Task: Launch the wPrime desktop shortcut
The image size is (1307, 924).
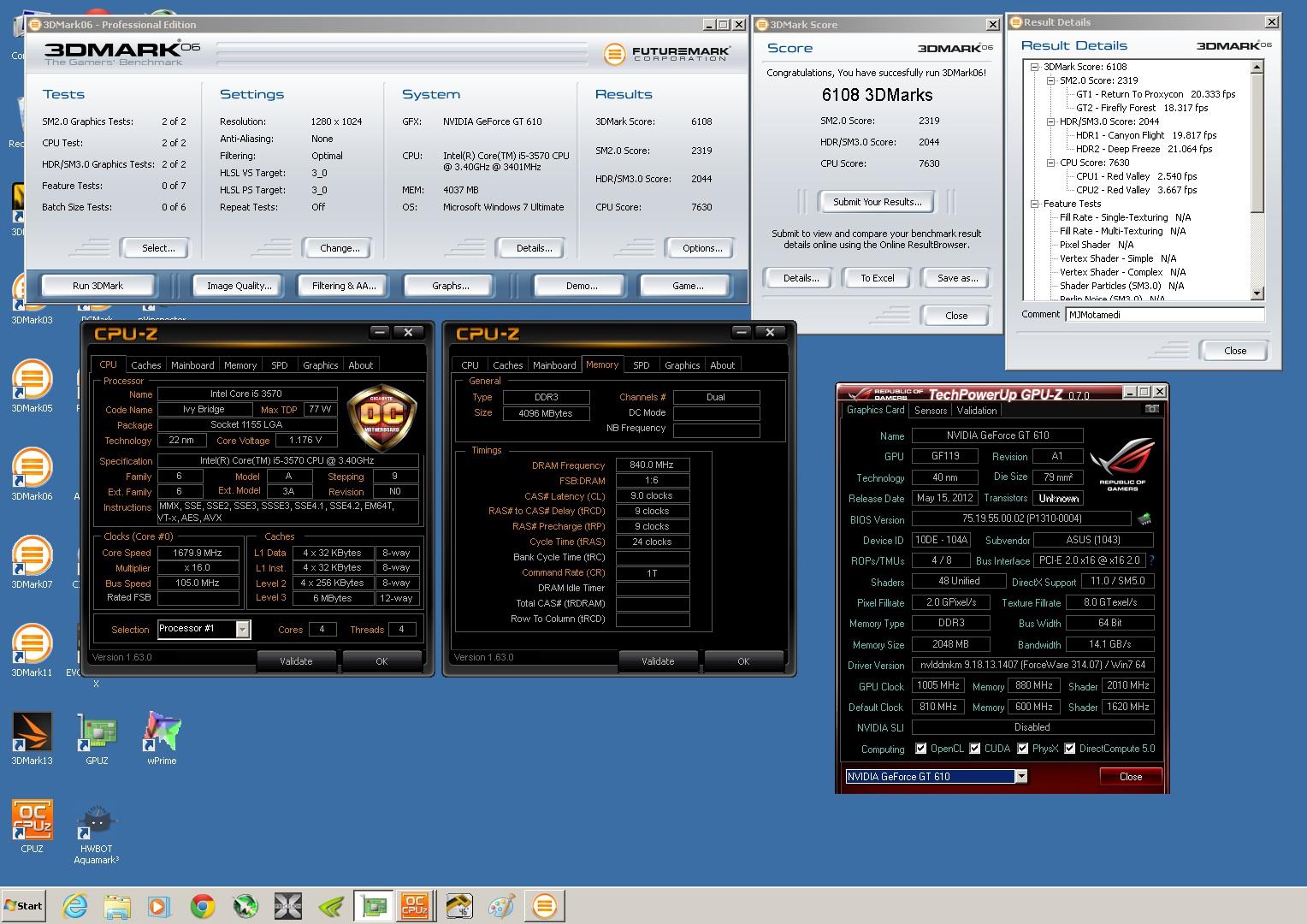Action: click(x=162, y=738)
